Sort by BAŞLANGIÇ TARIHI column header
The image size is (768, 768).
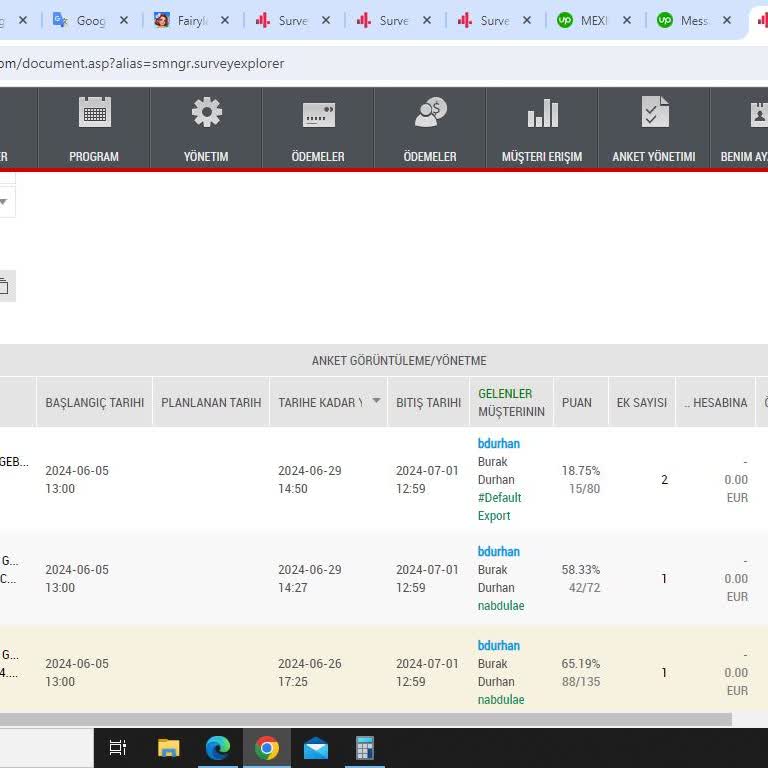(x=94, y=402)
